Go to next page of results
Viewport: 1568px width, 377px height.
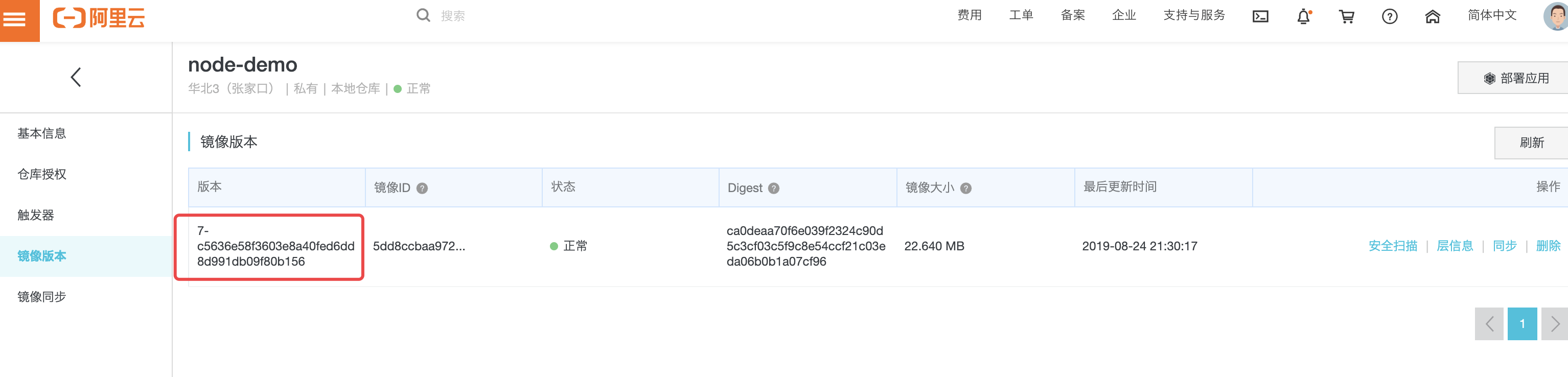tap(1554, 323)
